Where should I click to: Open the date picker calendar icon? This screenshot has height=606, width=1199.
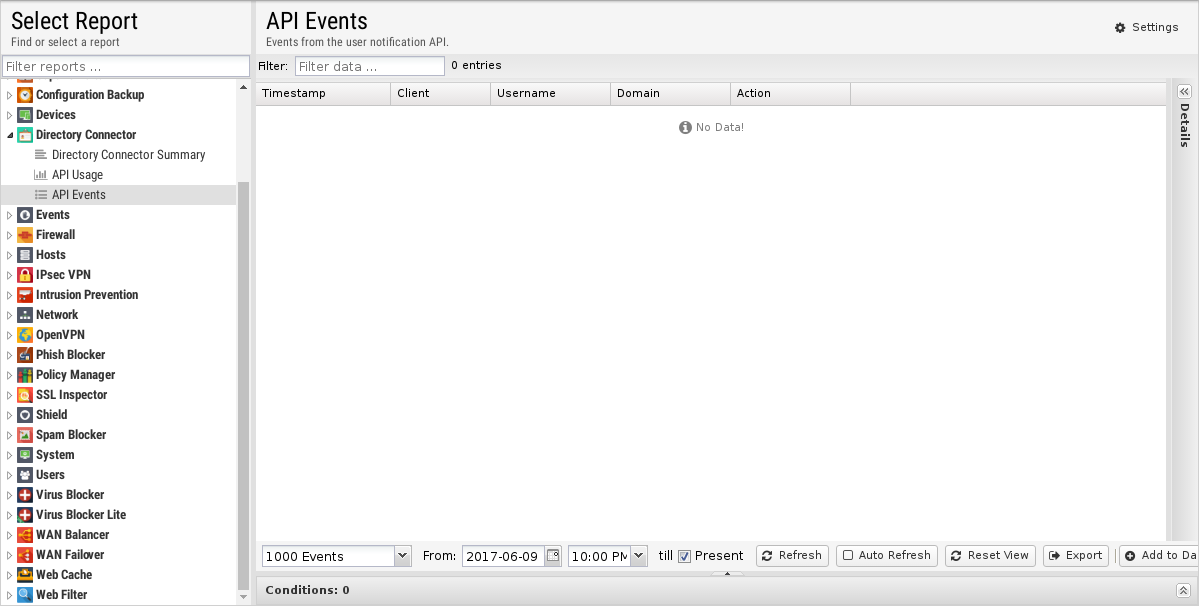(553, 556)
